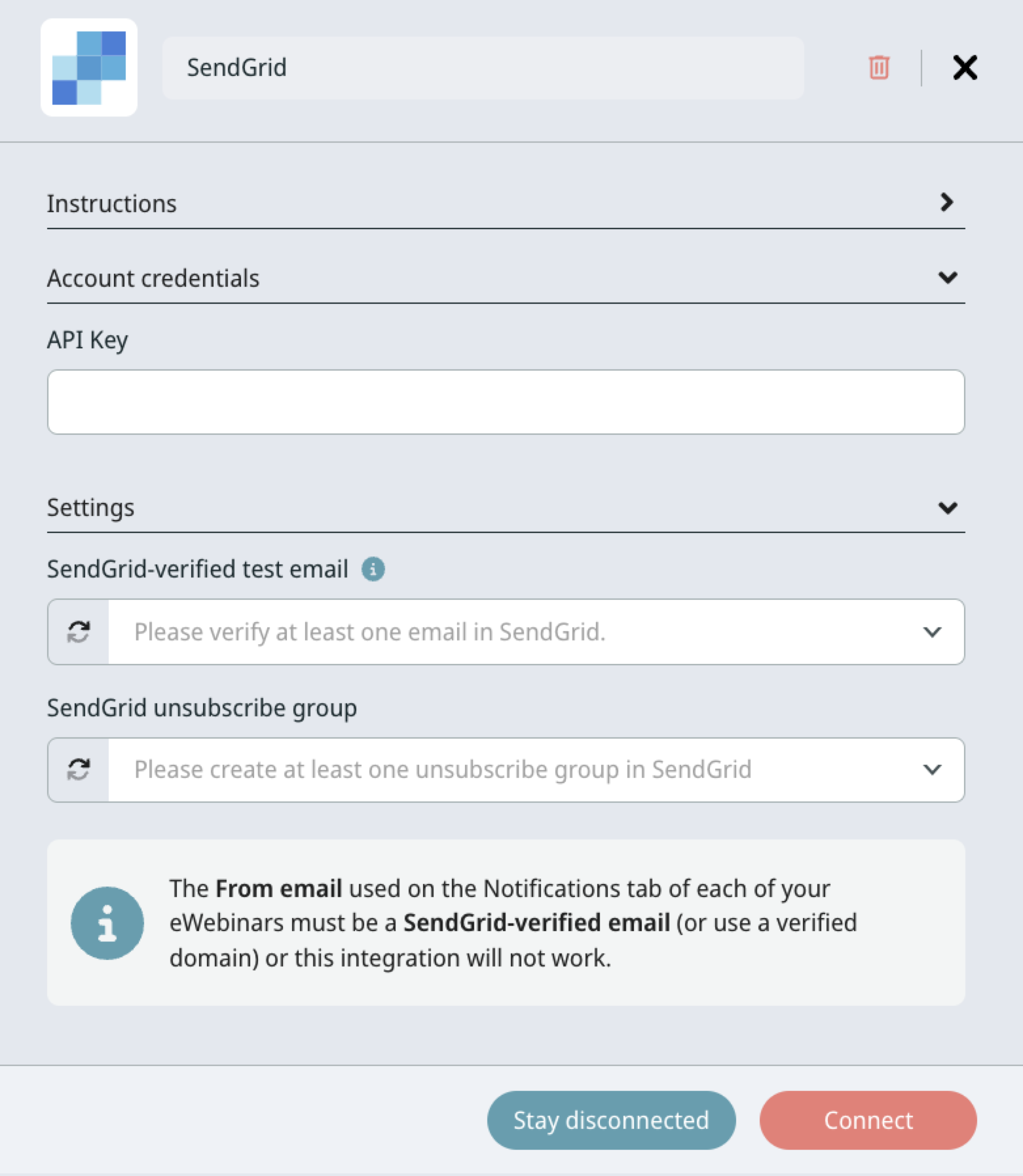Click the Instructions section header
Image resolution: width=1023 pixels, height=1176 pixels.
112,204
